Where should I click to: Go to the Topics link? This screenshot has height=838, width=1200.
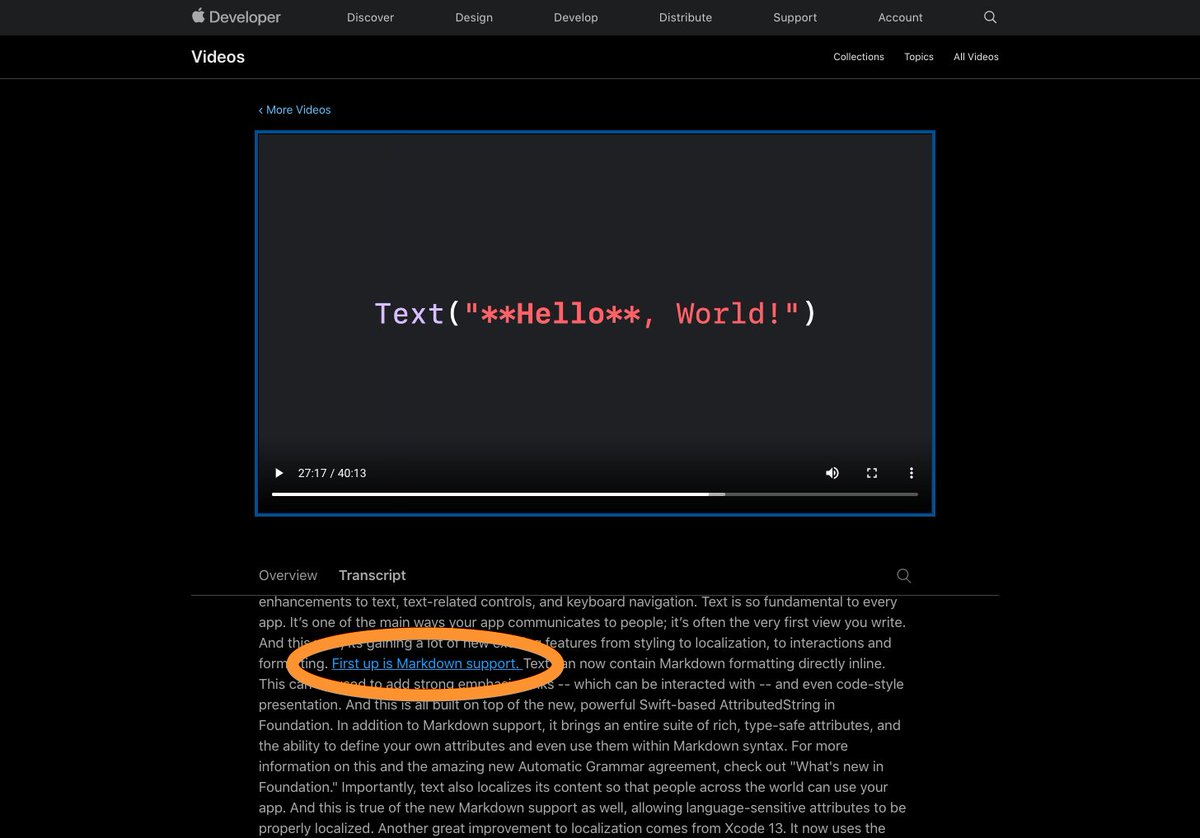coord(919,57)
